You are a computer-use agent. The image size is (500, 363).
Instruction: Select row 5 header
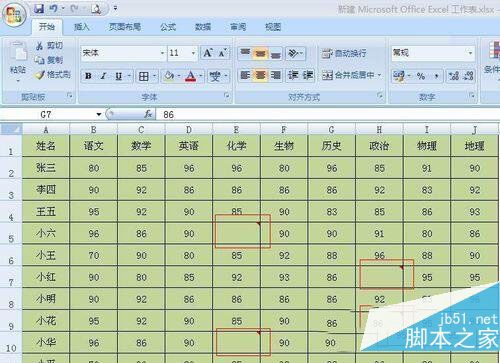(11, 234)
